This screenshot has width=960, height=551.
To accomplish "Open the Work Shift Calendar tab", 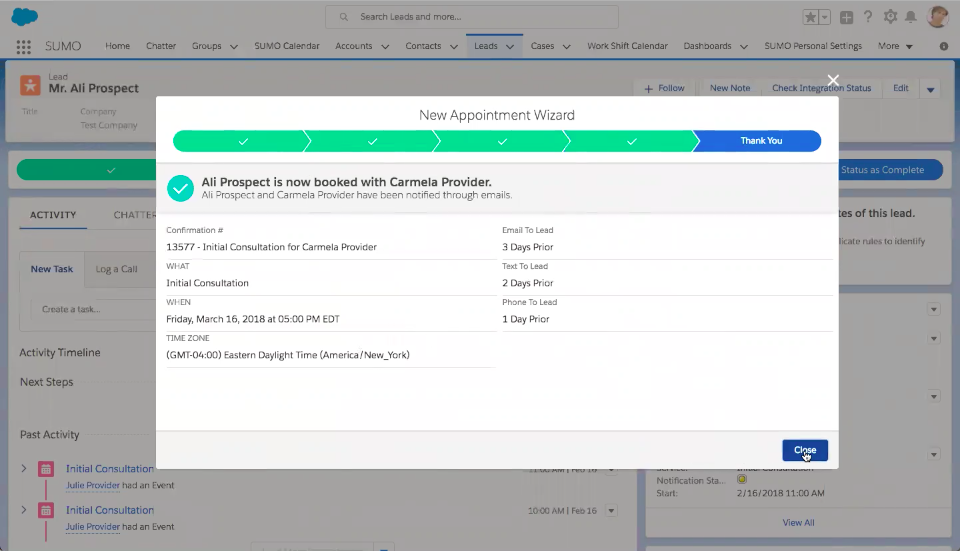I will [x=627, y=46].
